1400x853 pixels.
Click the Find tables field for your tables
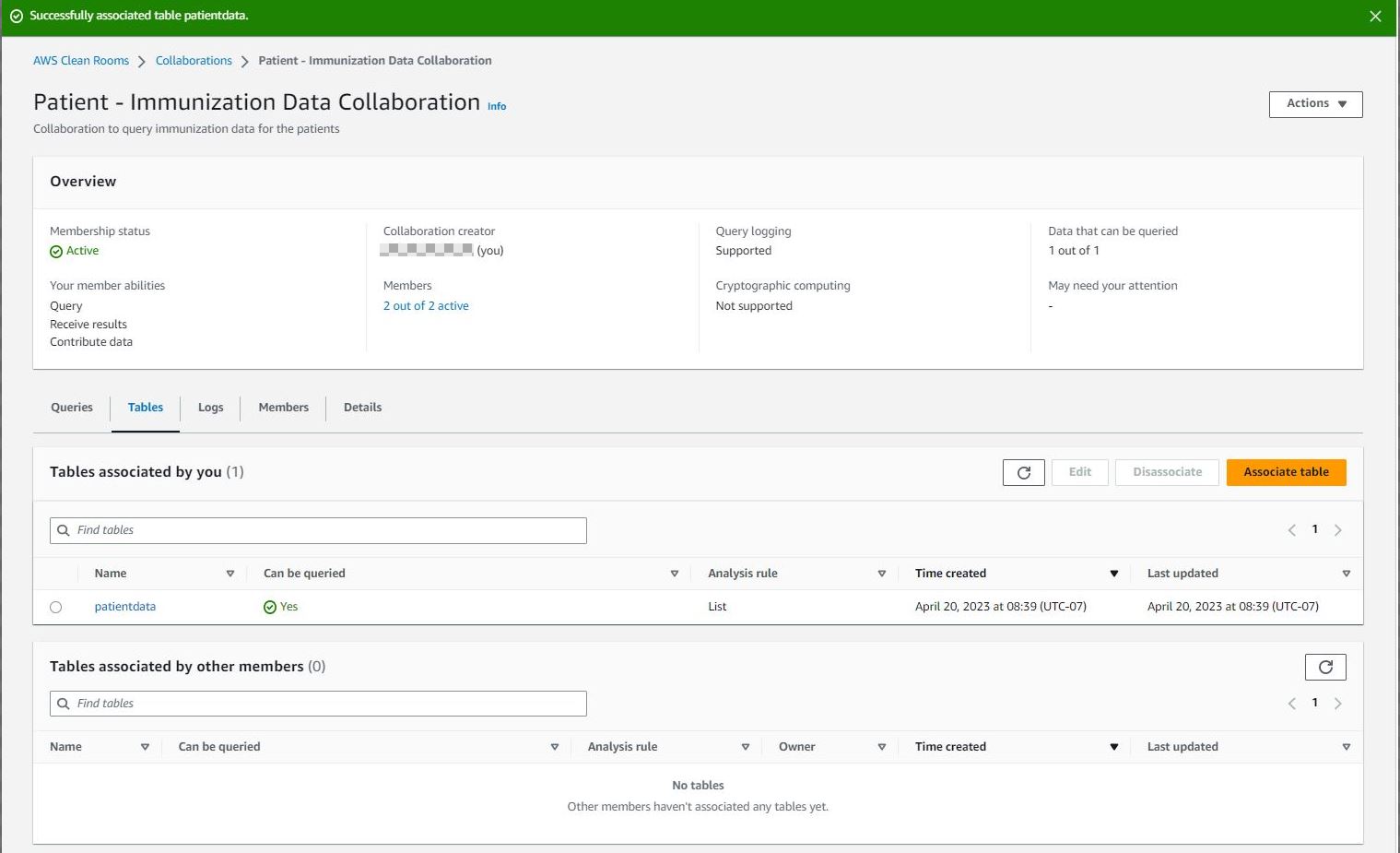coord(318,530)
